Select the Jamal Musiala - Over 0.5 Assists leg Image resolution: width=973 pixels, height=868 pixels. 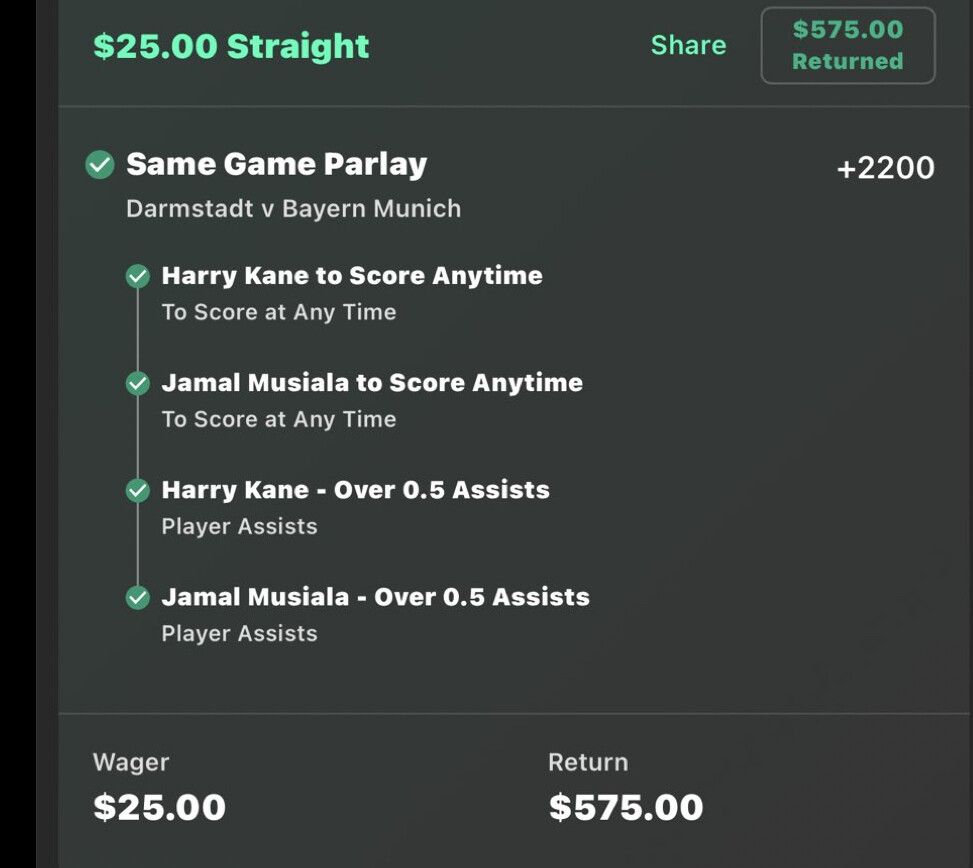[x=375, y=597]
